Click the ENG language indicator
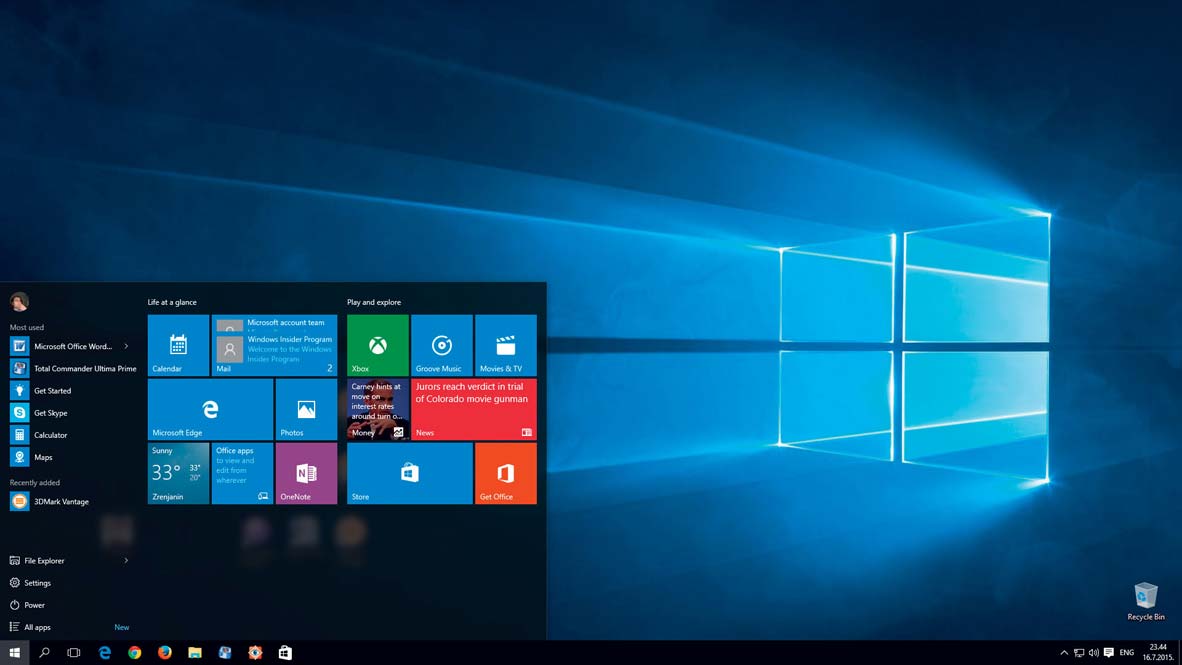1182x665 pixels. [1127, 653]
